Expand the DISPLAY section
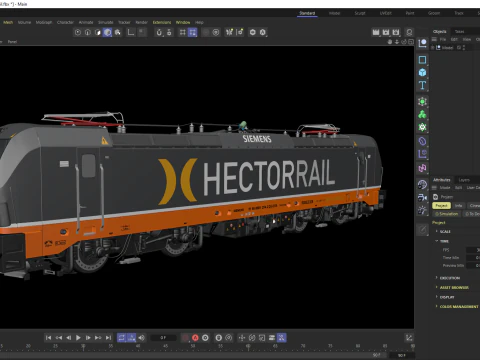480x360 pixels. 447,297
